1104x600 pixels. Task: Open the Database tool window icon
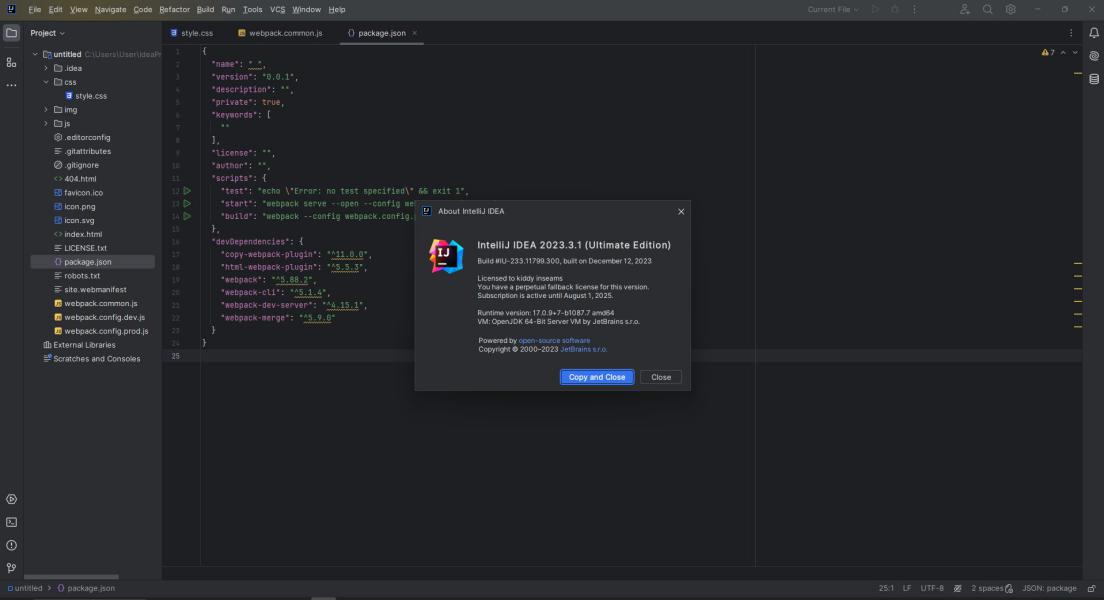pyautogui.click(x=1093, y=79)
